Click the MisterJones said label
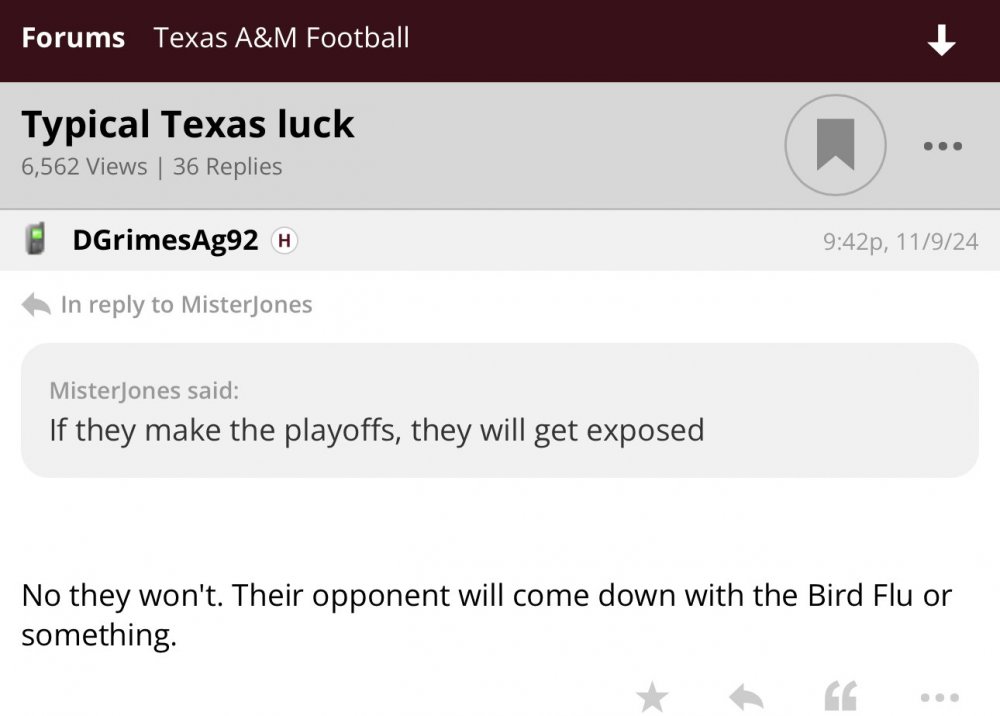 click(x=144, y=390)
